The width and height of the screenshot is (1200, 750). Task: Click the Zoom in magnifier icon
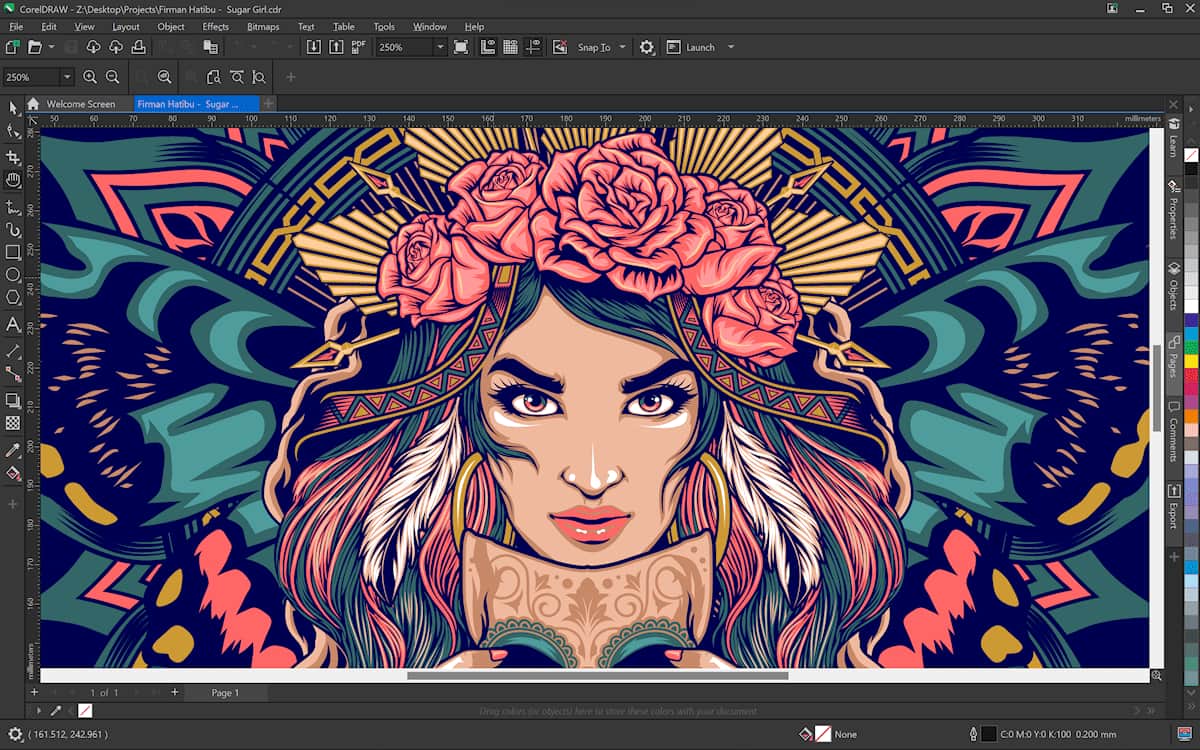90,77
